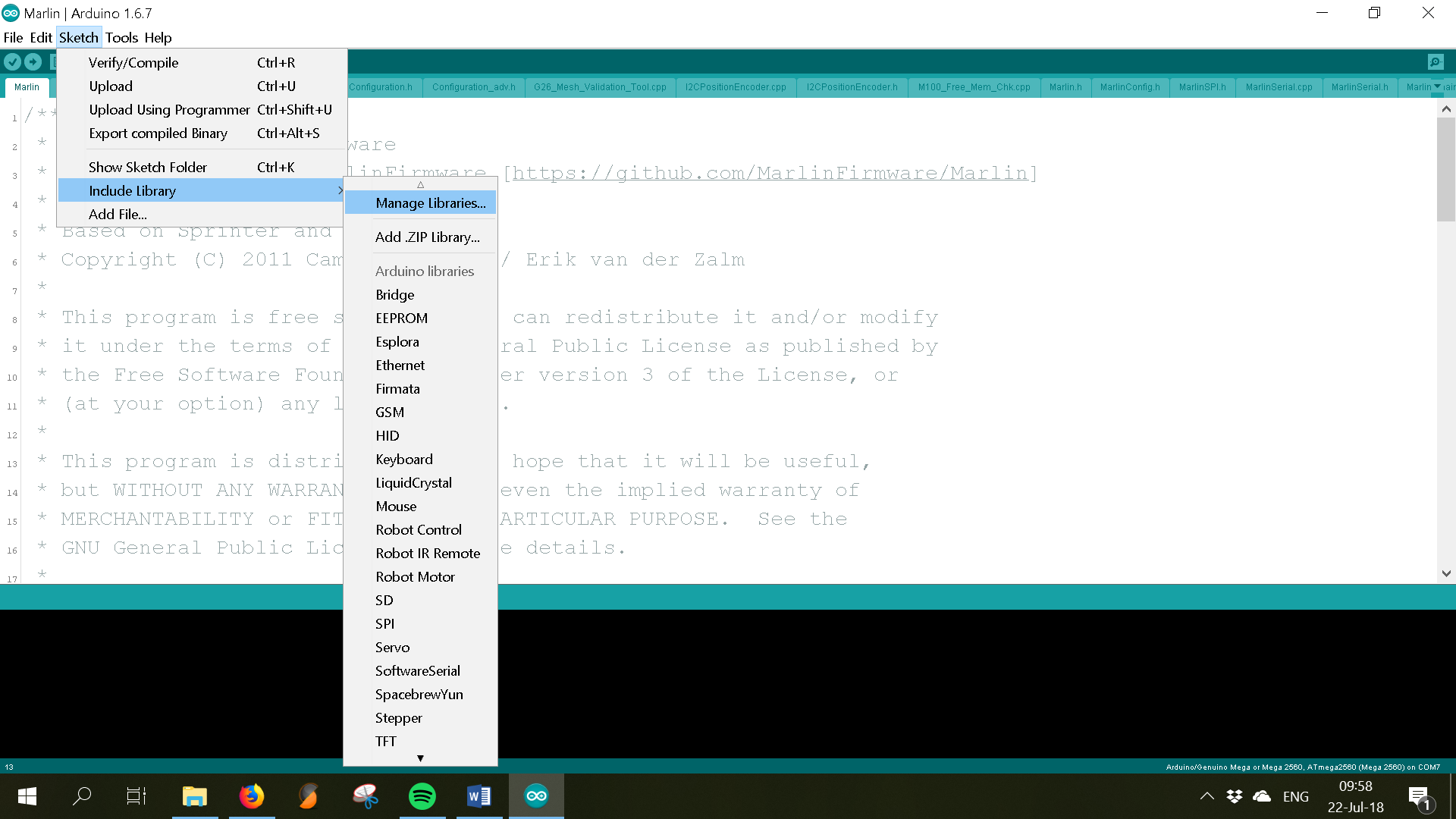Open the Help menu
This screenshot has height=819, width=1456.
click(158, 37)
